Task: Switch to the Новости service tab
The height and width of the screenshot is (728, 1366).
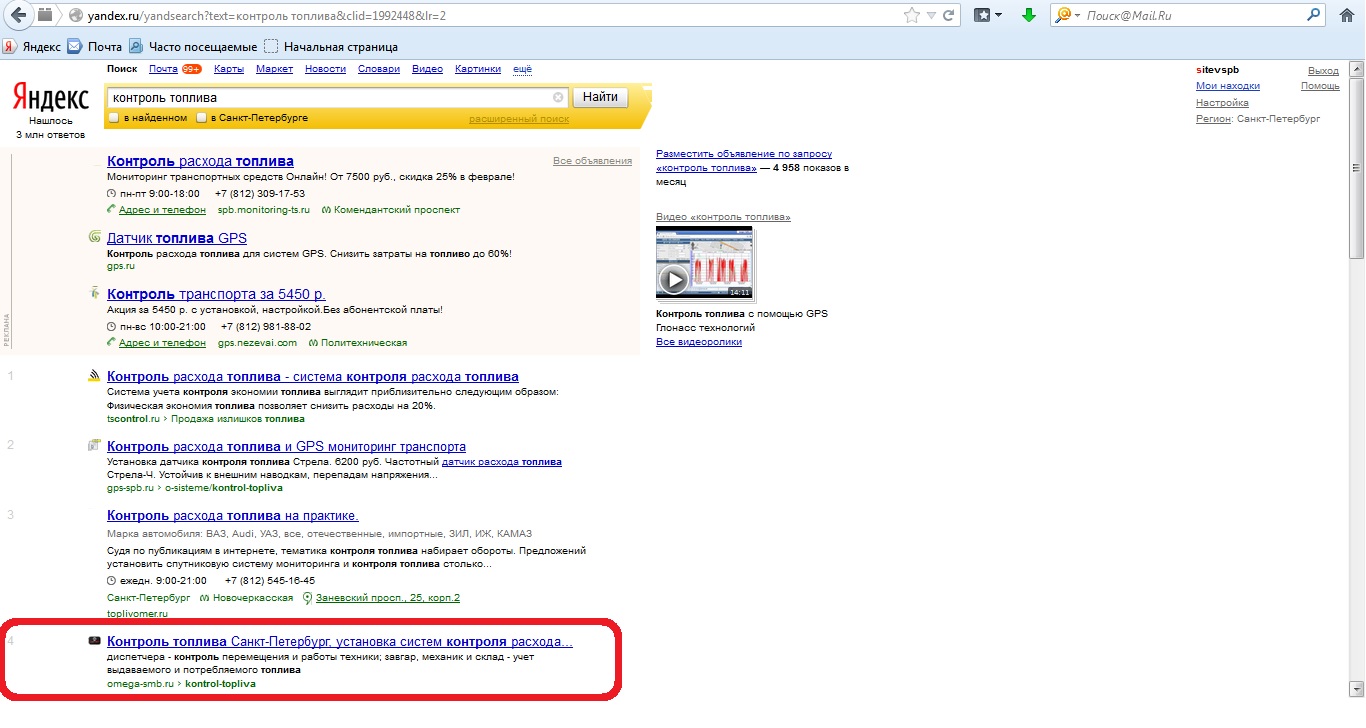Action: [x=325, y=69]
